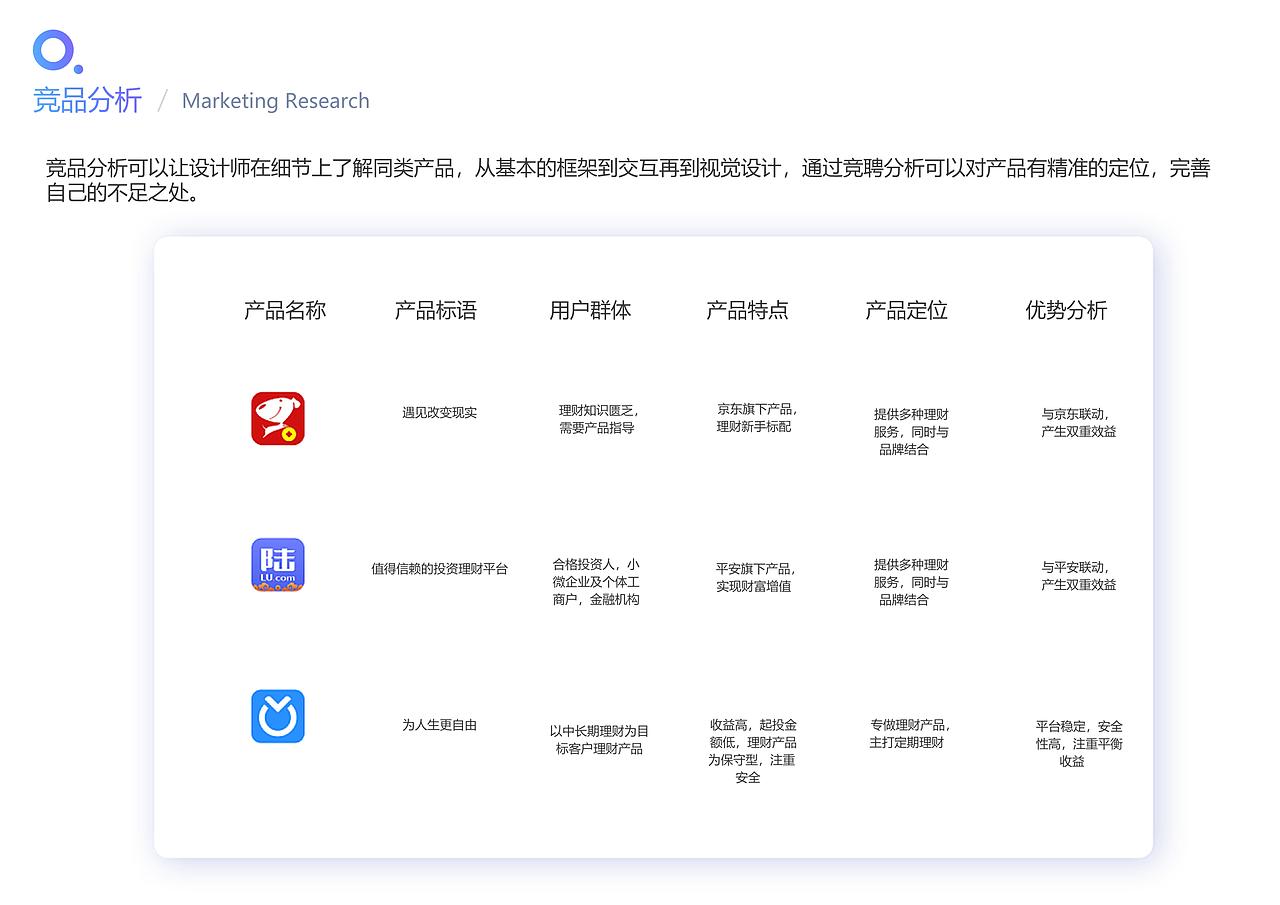Click the 京东金融 red app logo

[277, 418]
